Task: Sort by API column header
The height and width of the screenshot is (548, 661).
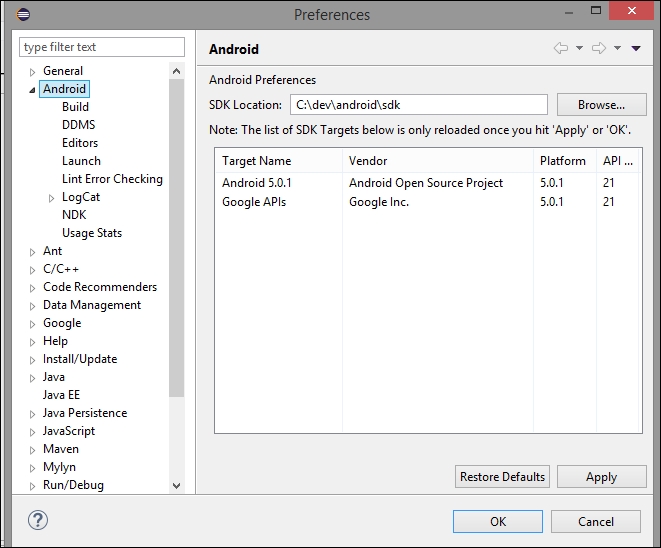Action: pyautogui.click(x=618, y=161)
